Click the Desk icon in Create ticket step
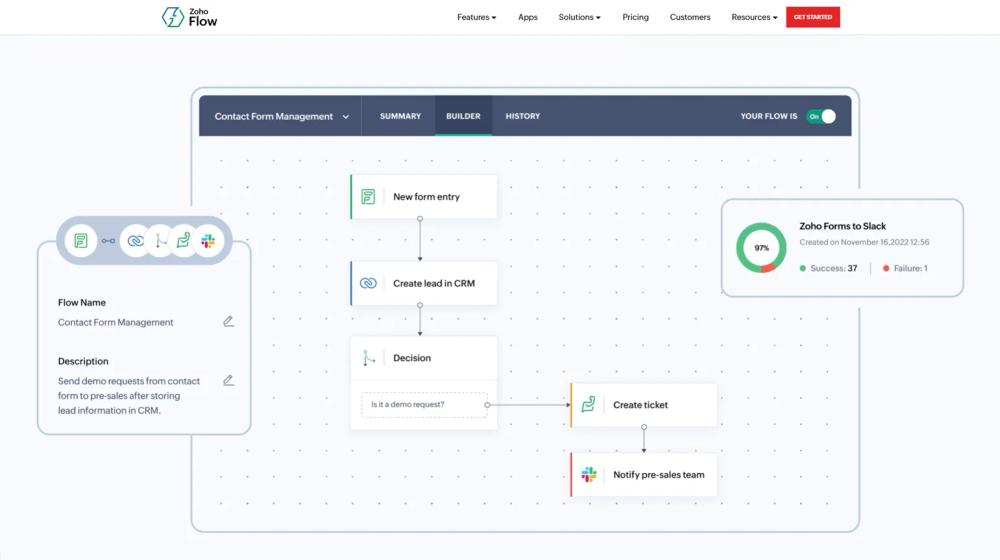The width and height of the screenshot is (1000, 560). click(x=588, y=404)
